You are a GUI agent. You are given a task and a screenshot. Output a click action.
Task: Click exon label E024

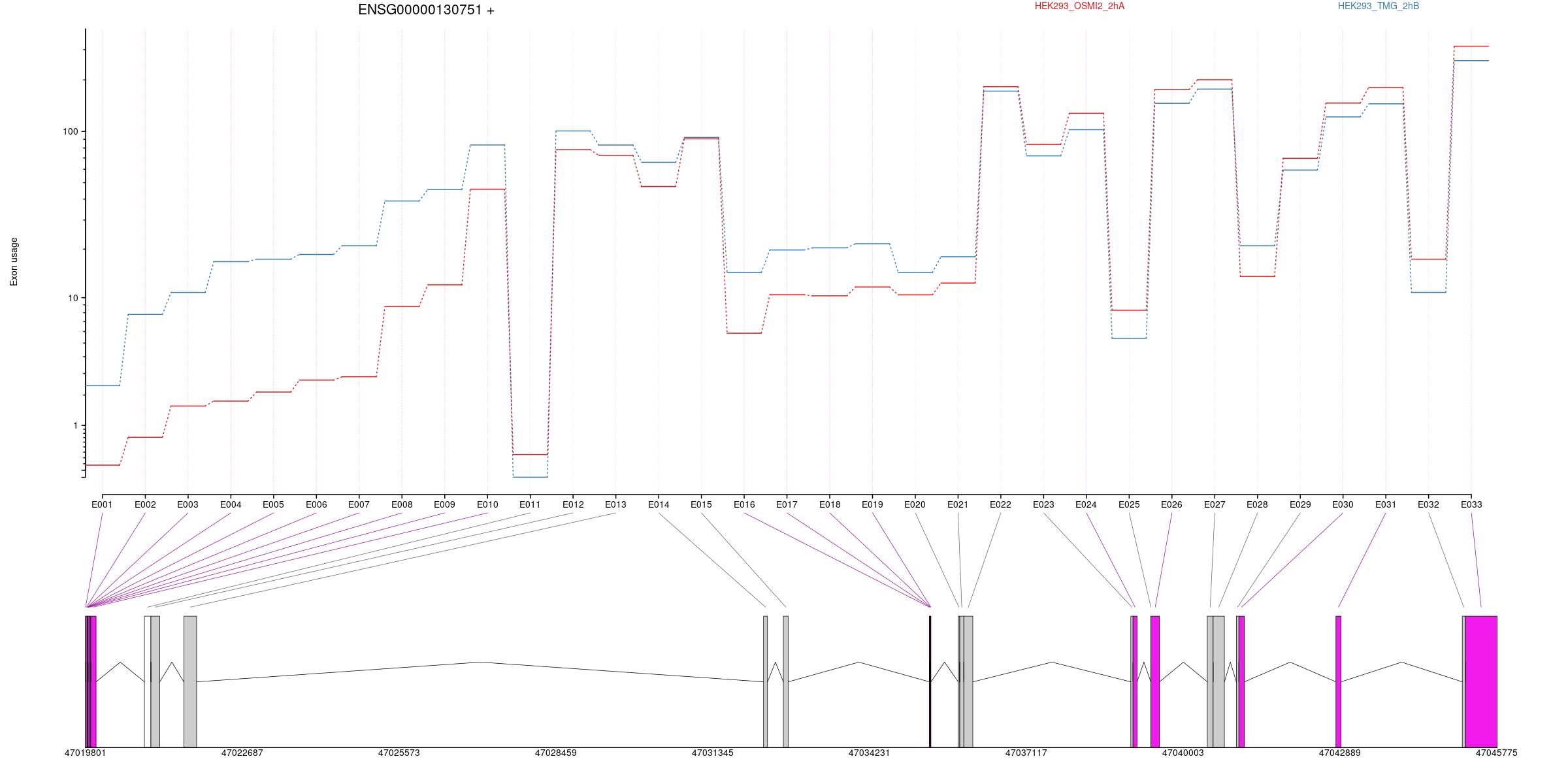[1086, 504]
